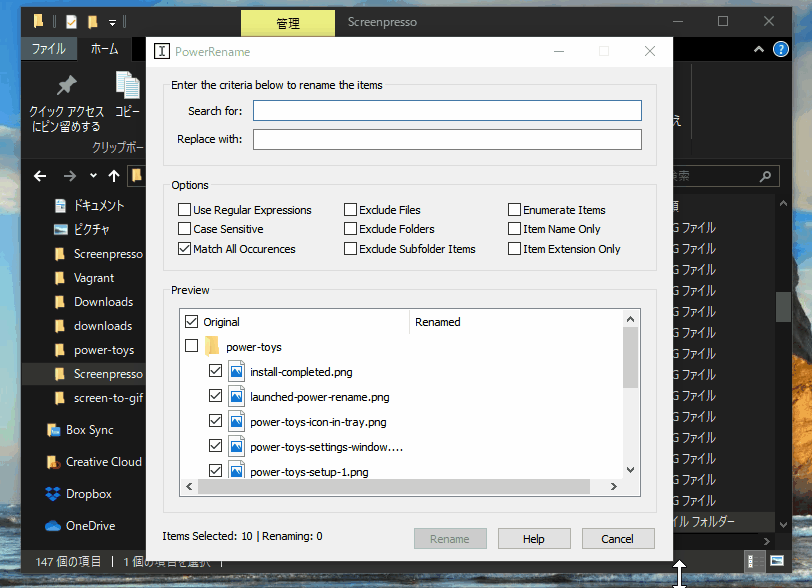812x588 pixels.
Task: Click the up arrow navigation button
Action: [114, 176]
